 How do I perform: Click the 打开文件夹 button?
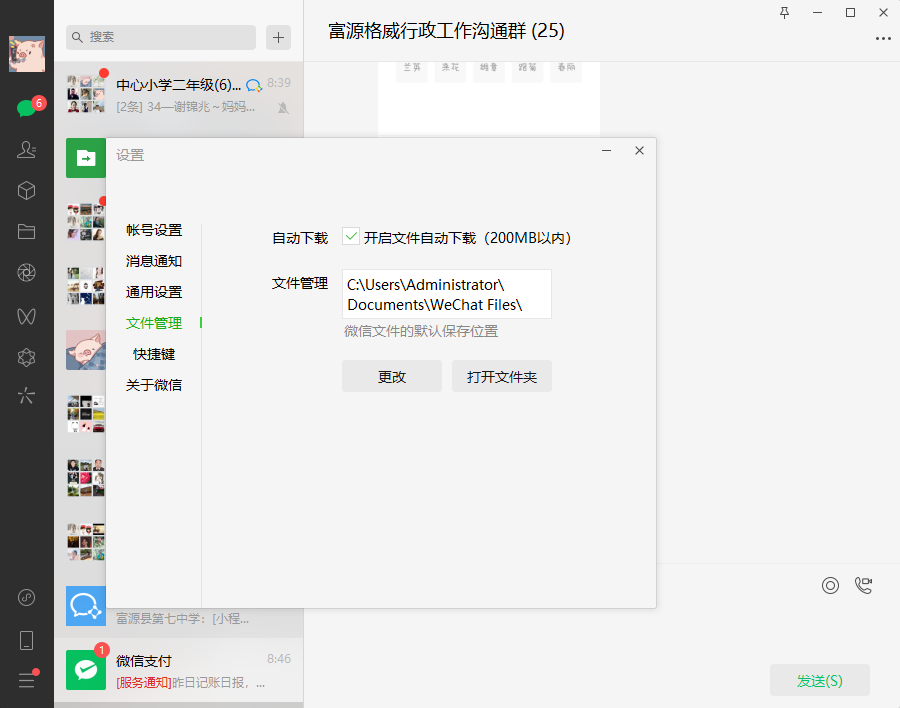click(502, 376)
